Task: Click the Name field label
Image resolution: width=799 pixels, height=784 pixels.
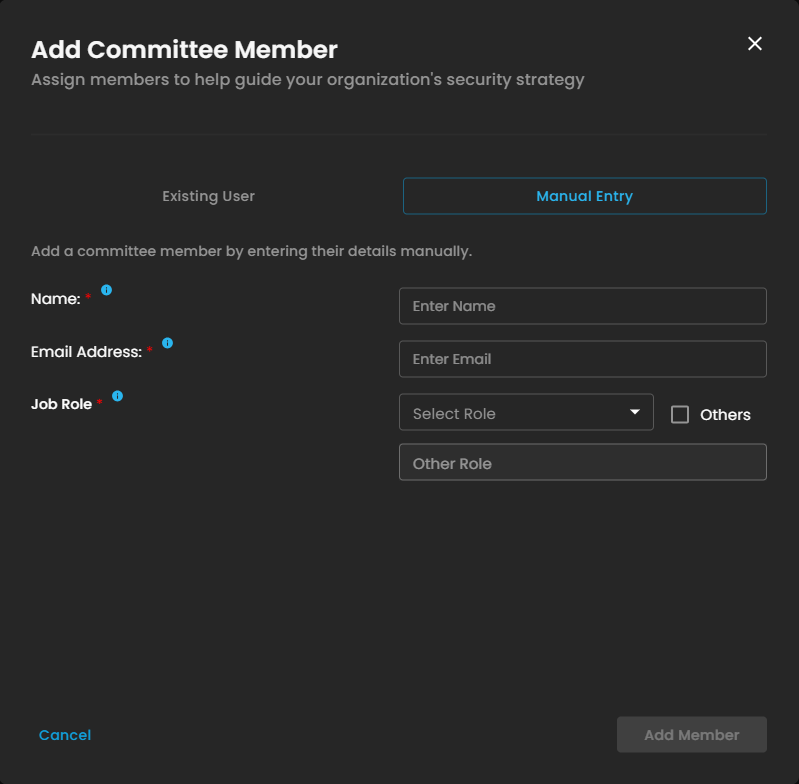Action: click(x=55, y=299)
